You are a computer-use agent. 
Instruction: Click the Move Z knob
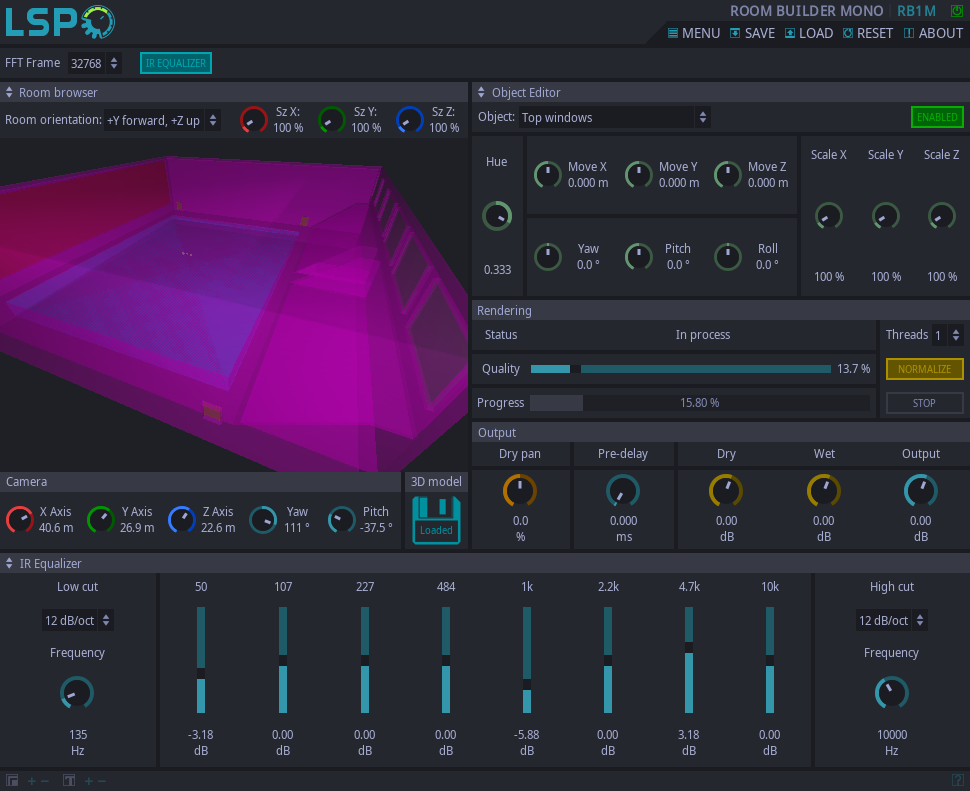pos(728,175)
